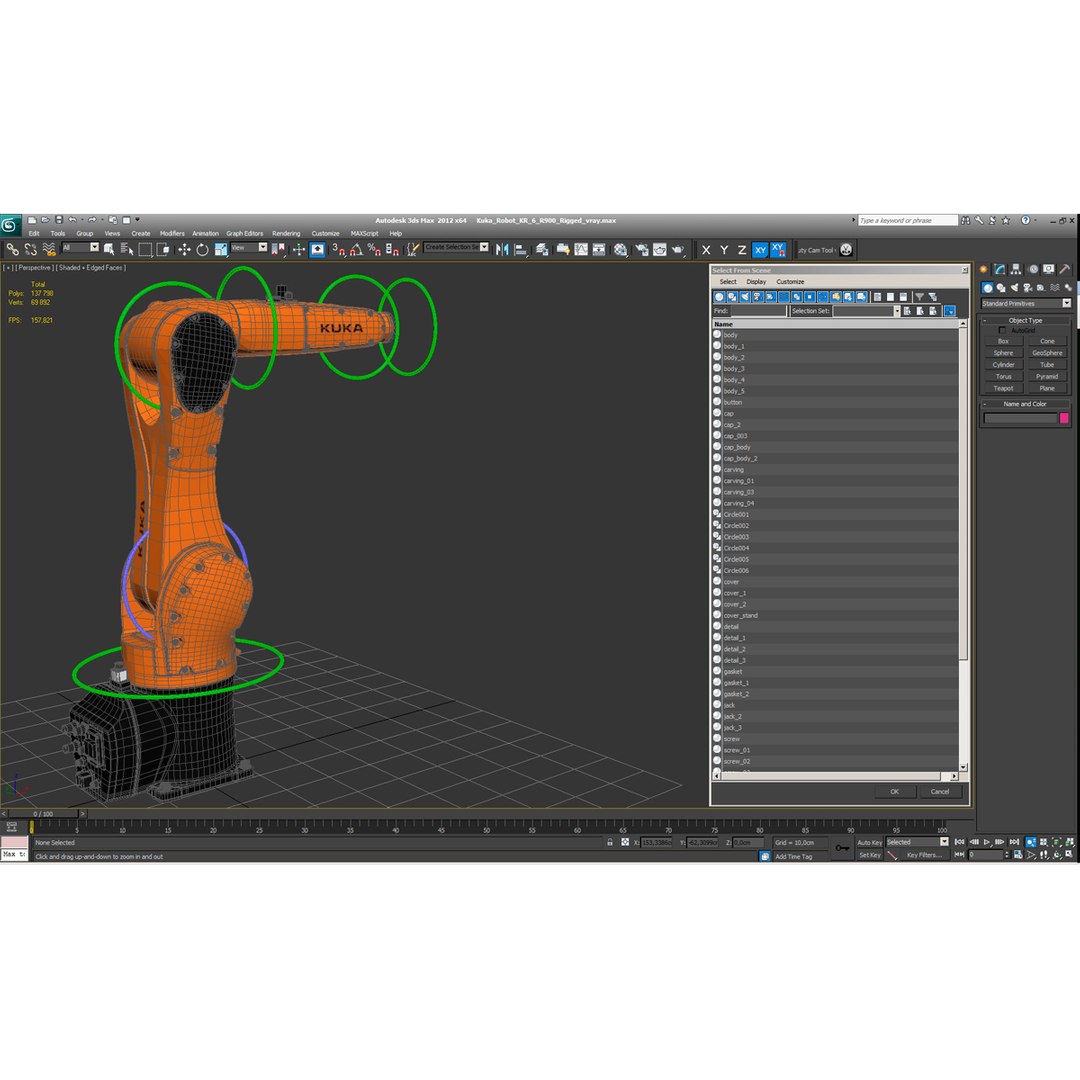Open the Selection Set dropdown in dialog
This screenshot has height=1080, width=1080.
866,311
